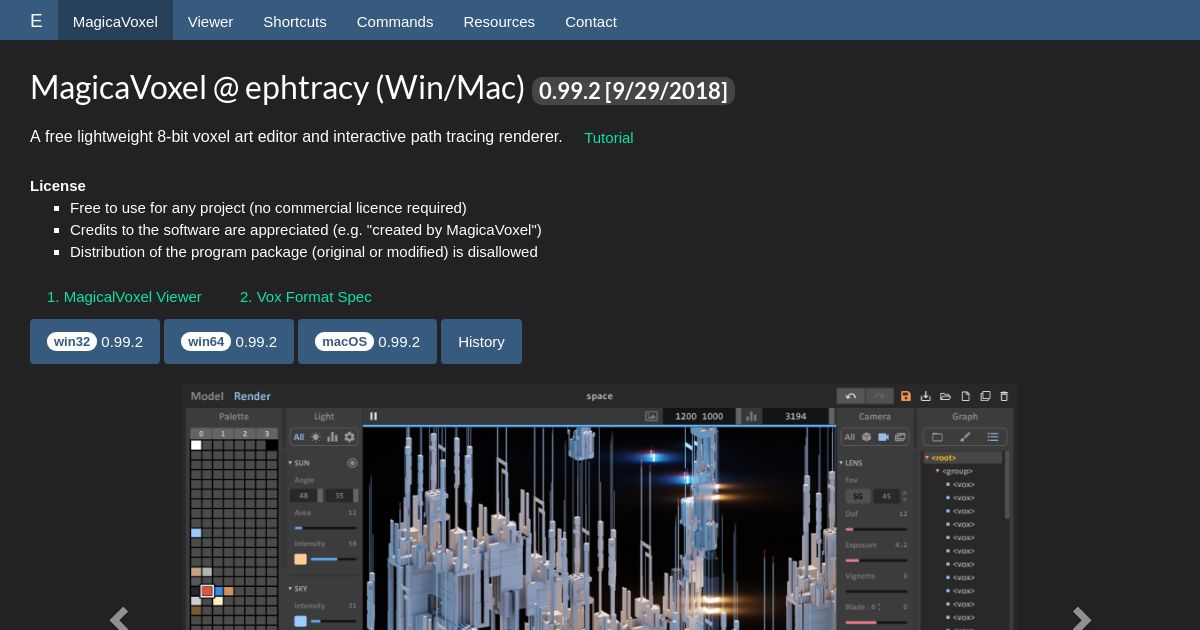Screen dimensions: 1200x630
Task: Click the new file icon in screenshot
Action: click(965, 396)
